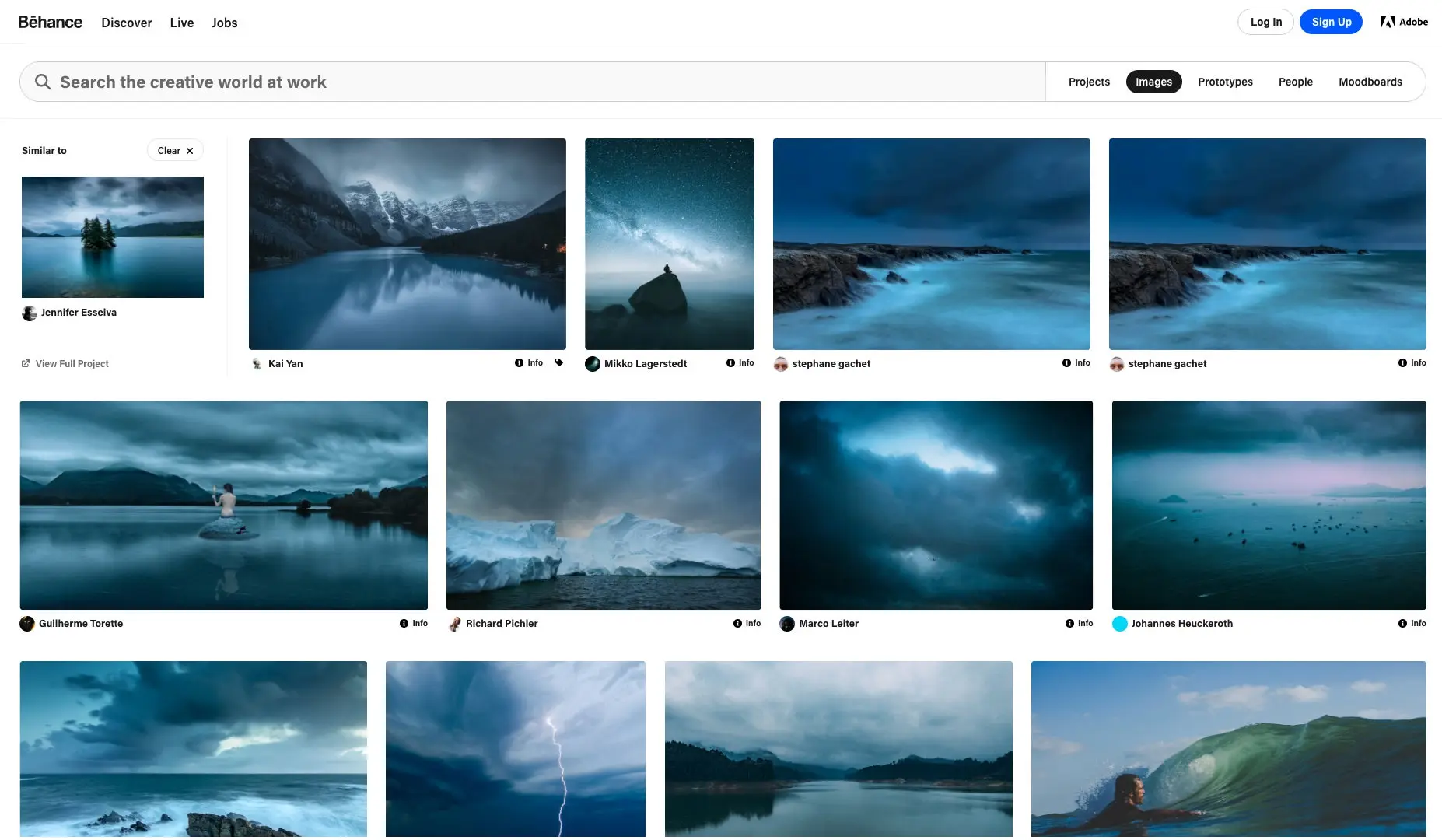Click the tag icon on Kai Yan's image
Image resolution: width=1442 pixels, height=840 pixels.
click(x=560, y=362)
